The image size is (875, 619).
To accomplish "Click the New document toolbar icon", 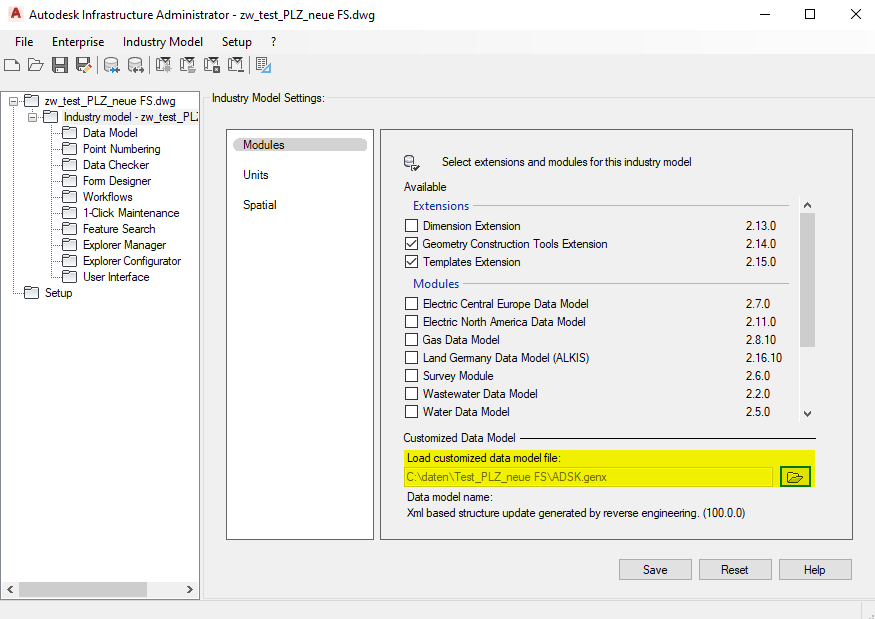I will coord(12,65).
